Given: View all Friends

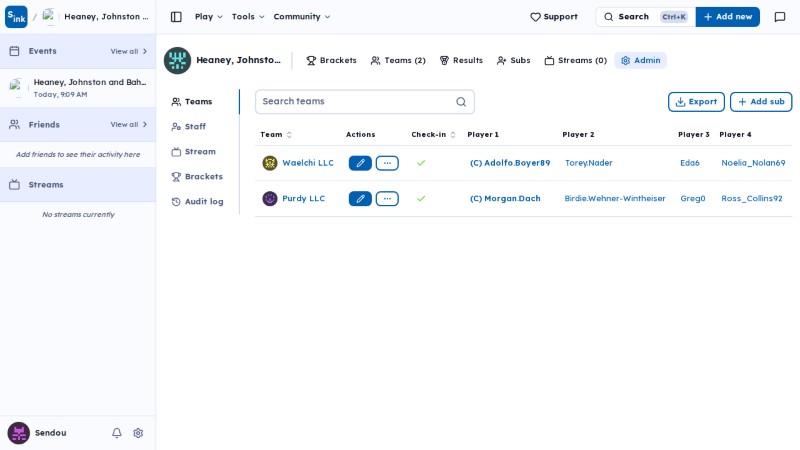Looking at the screenshot, I should coord(129,124).
